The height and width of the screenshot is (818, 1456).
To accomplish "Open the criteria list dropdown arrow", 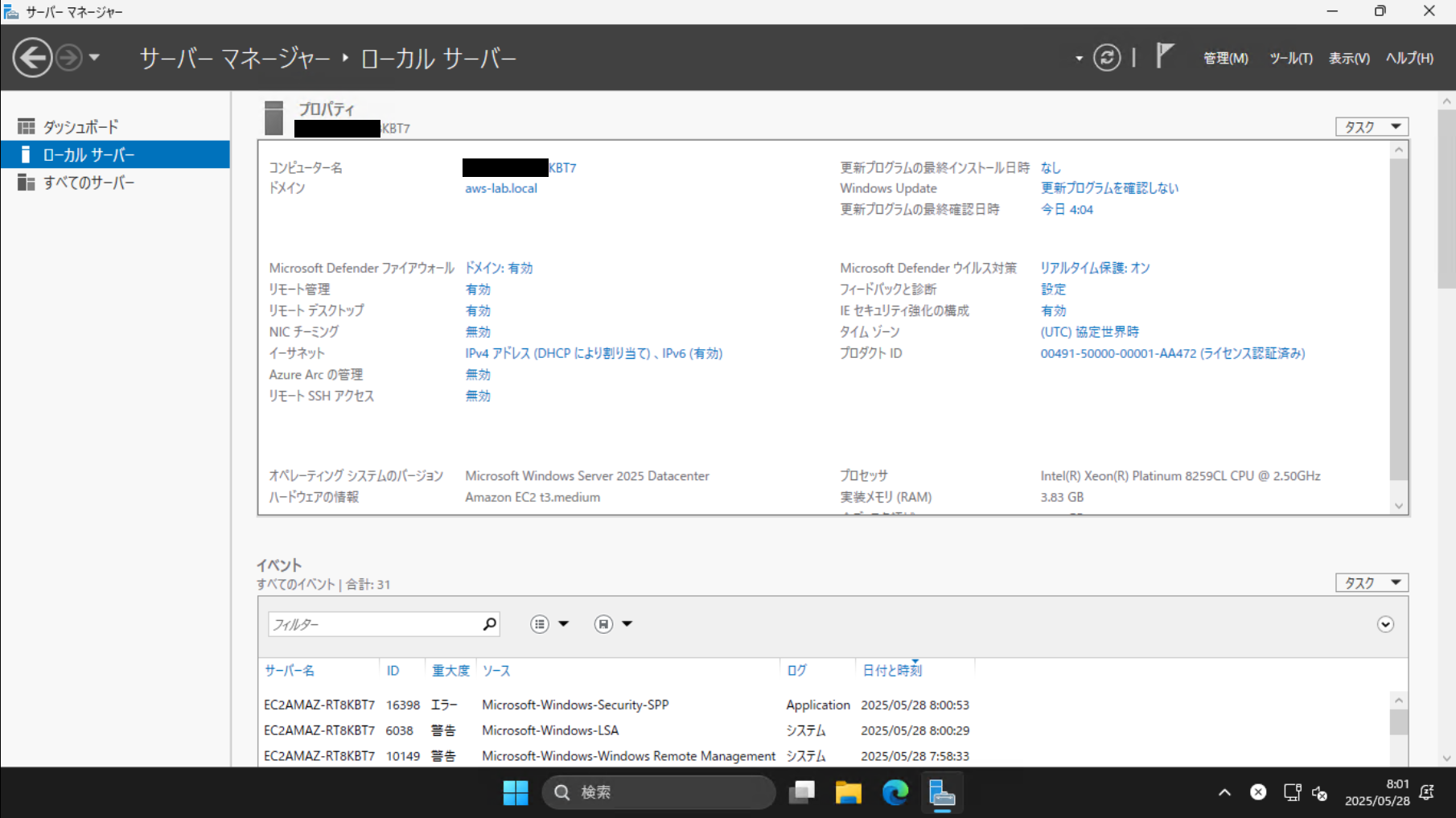I will tap(563, 624).
